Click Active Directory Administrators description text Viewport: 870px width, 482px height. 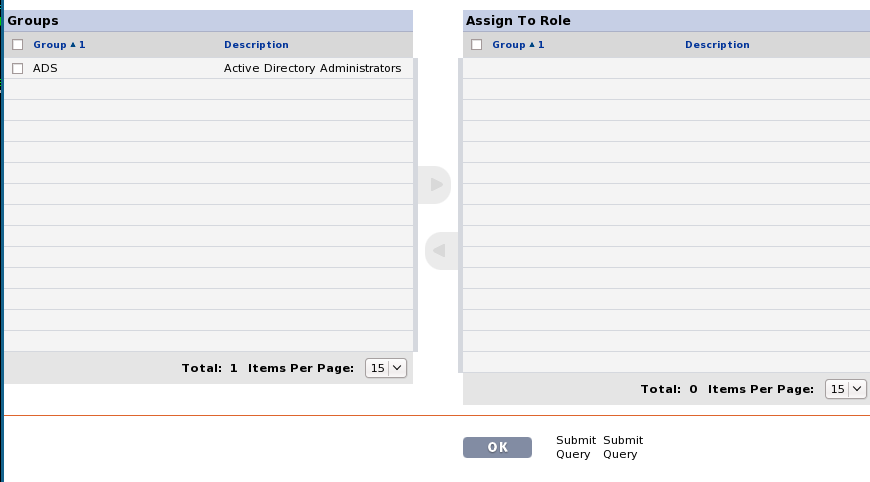[x=312, y=68]
